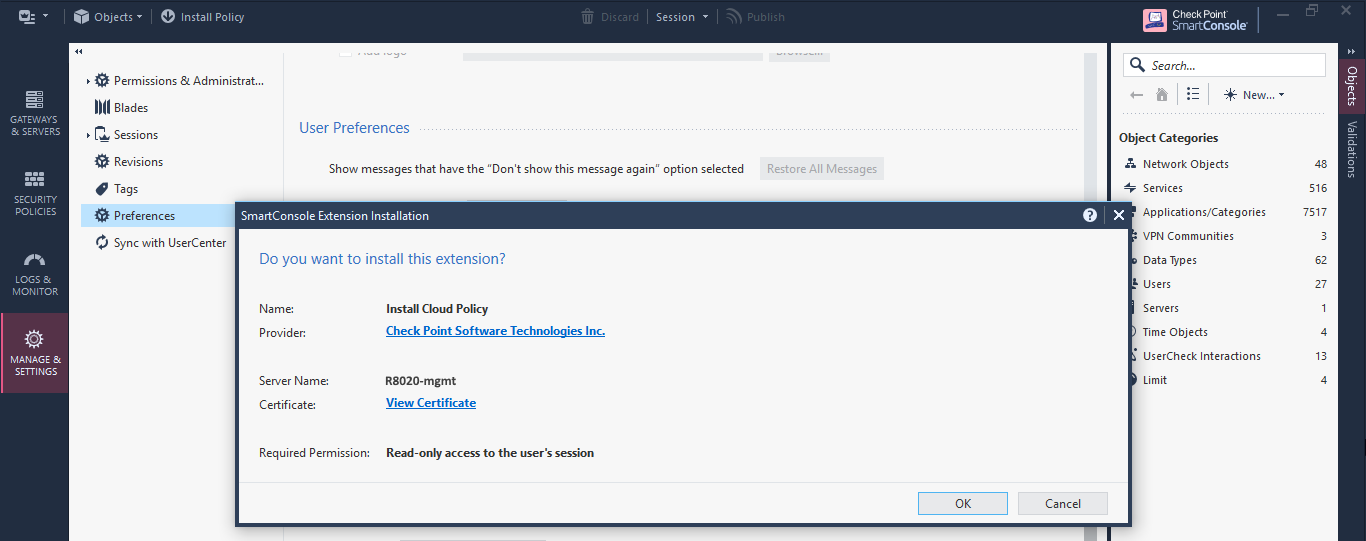Image resolution: width=1366 pixels, height=541 pixels.
Task: Switch to the Validations side tab
Action: tap(1352, 150)
